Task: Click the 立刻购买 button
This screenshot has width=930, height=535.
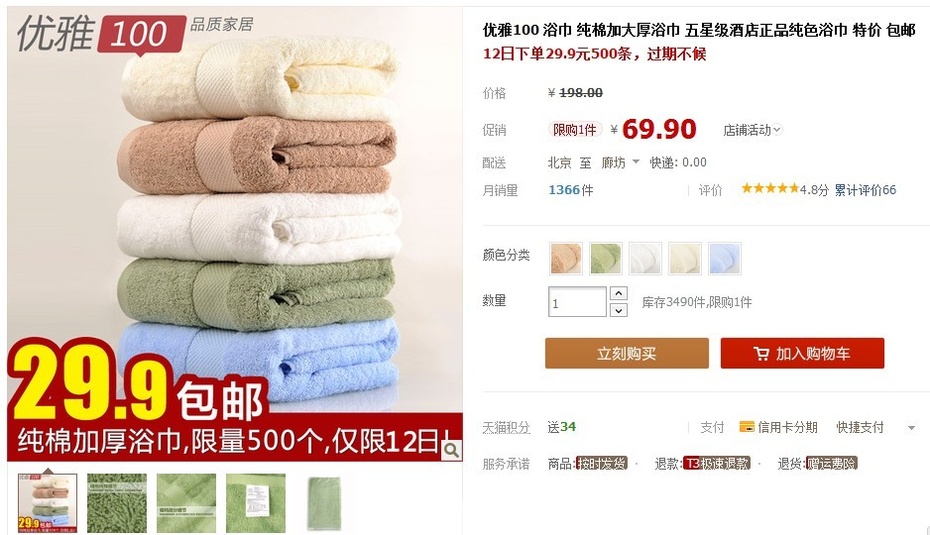Action: pyautogui.click(x=627, y=354)
